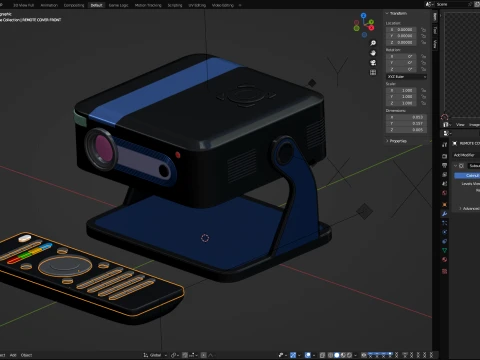This screenshot has height=360, width=480.
Task: Toggle the camera view icon
Action: click(x=373, y=63)
